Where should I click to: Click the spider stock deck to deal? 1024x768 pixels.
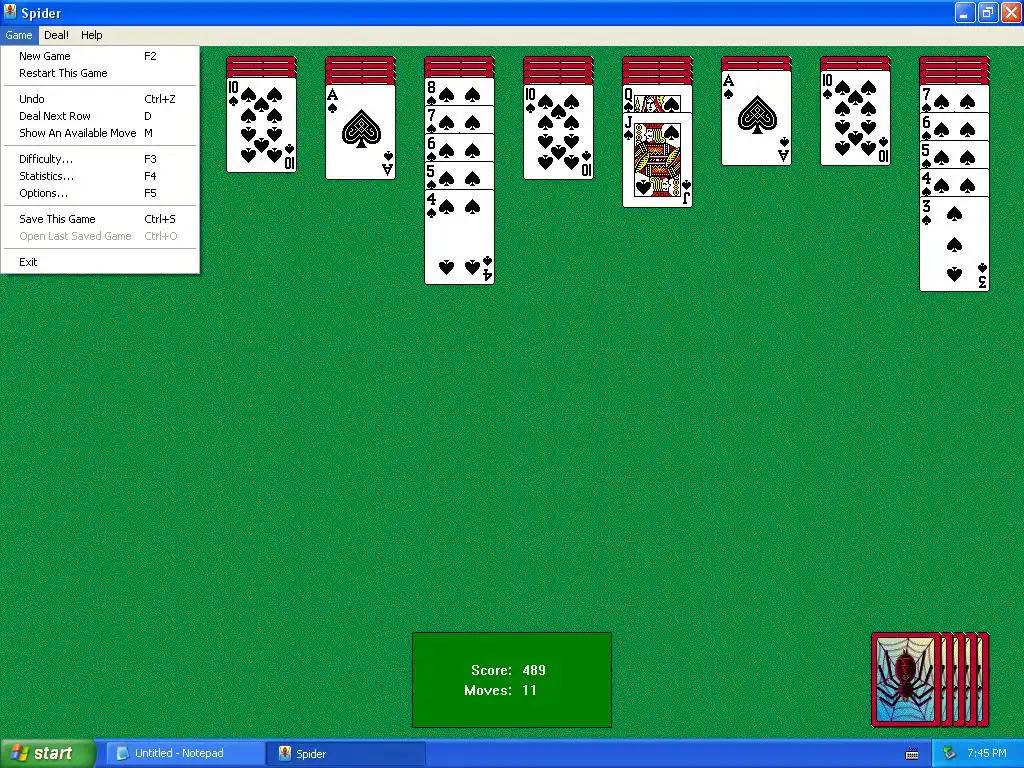click(x=930, y=680)
